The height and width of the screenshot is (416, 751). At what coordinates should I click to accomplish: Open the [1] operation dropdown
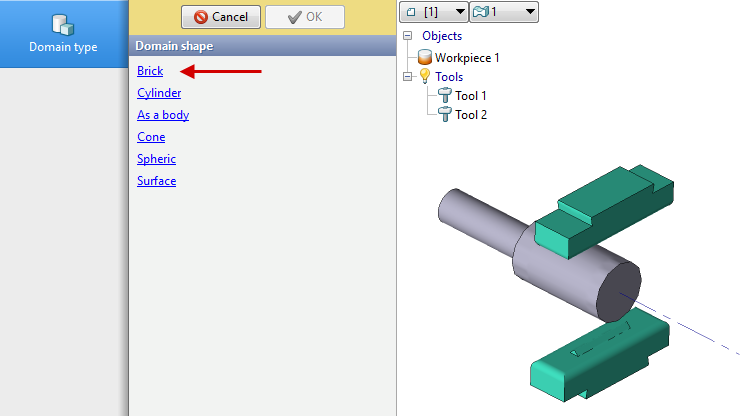pyautogui.click(x=433, y=12)
